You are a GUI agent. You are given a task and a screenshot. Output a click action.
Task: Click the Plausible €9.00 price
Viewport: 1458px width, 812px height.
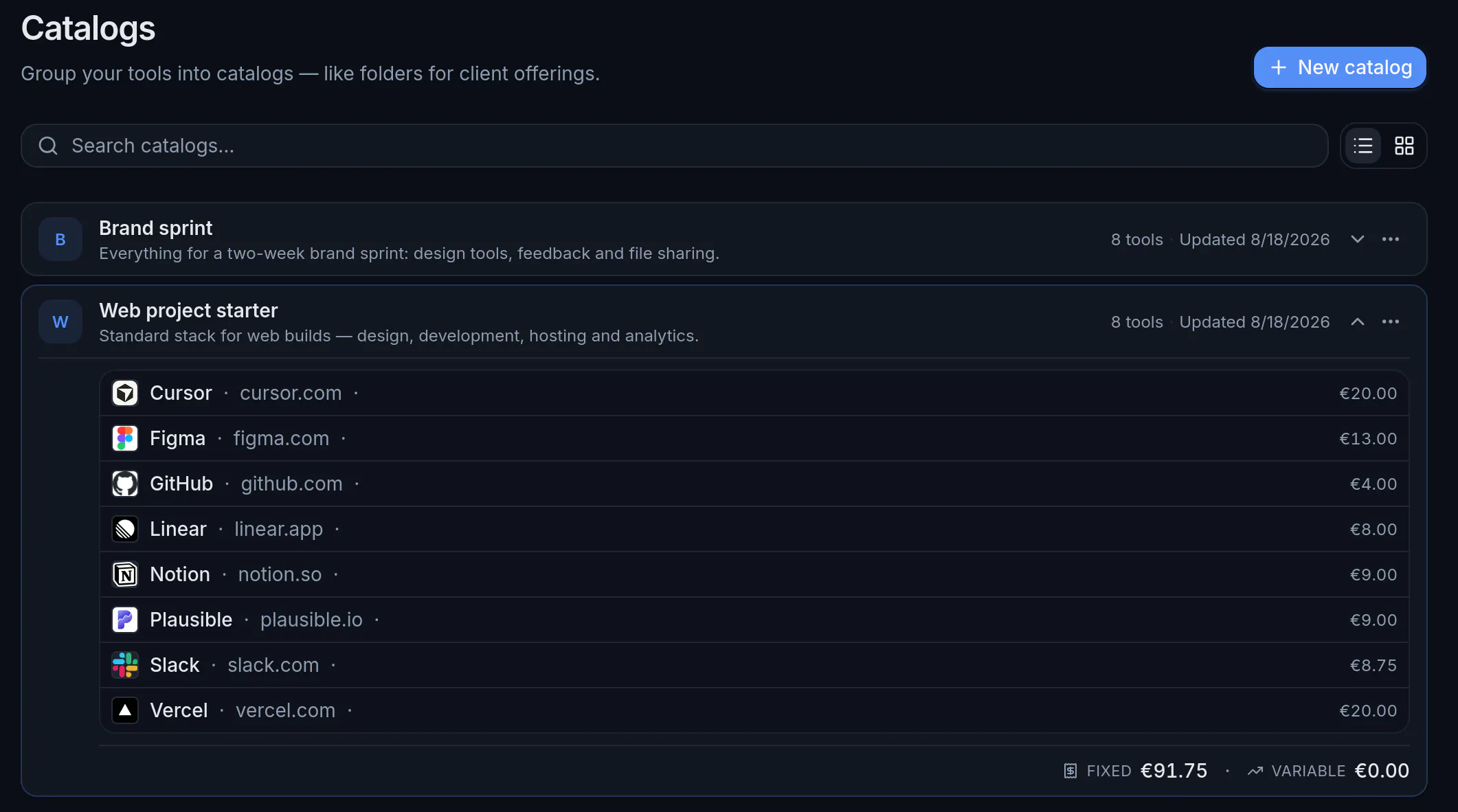(1373, 620)
